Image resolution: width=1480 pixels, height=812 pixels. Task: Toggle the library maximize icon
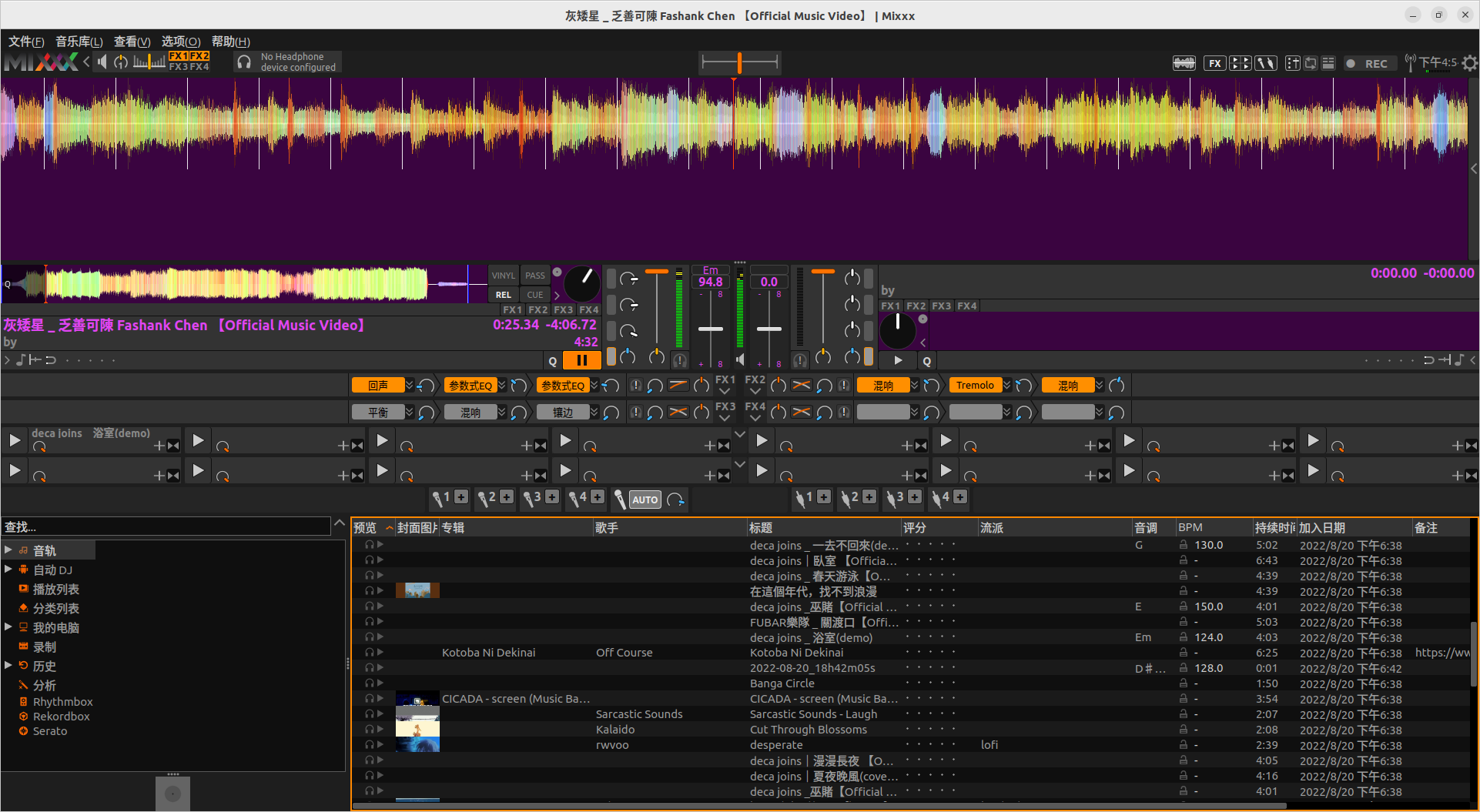point(1328,63)
